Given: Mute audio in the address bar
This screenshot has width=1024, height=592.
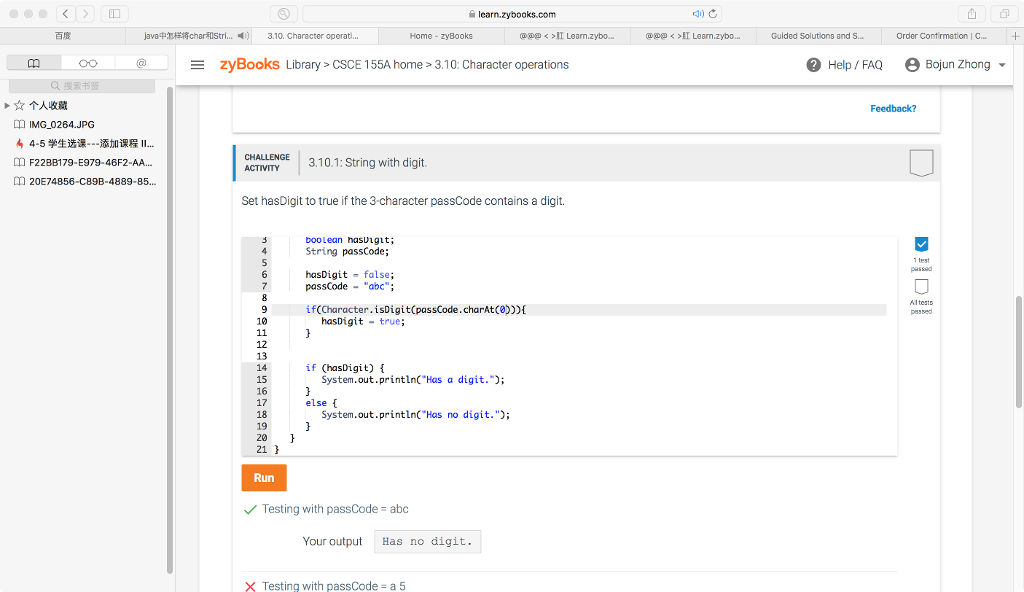Looking at the screenshot, I should click(697, 14).
